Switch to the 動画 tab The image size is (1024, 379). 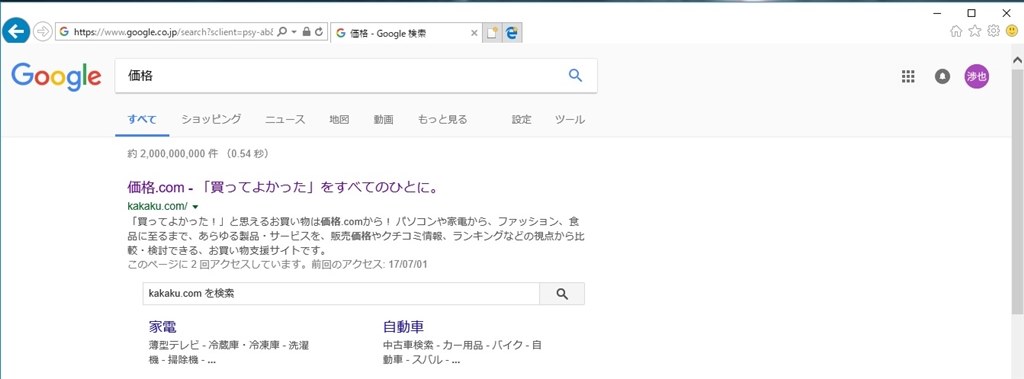pos(383,120)
